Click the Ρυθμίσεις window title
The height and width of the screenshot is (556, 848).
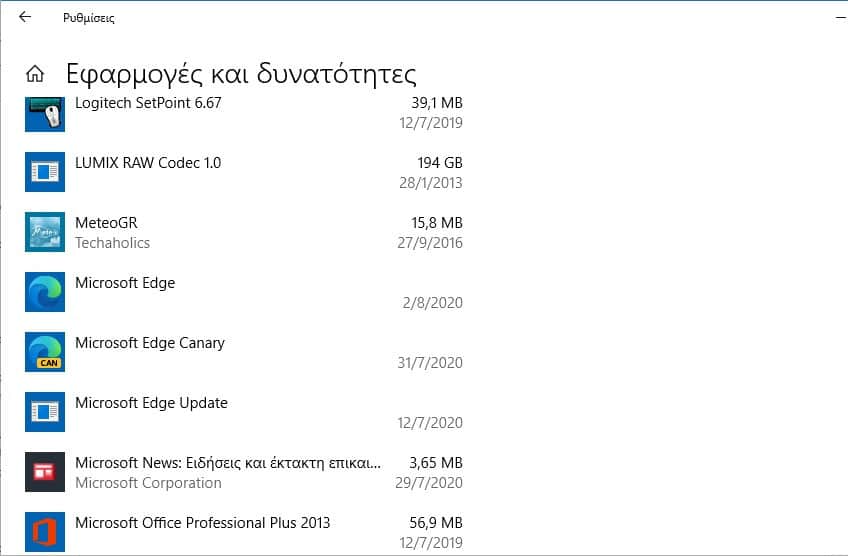click(89, 18)
